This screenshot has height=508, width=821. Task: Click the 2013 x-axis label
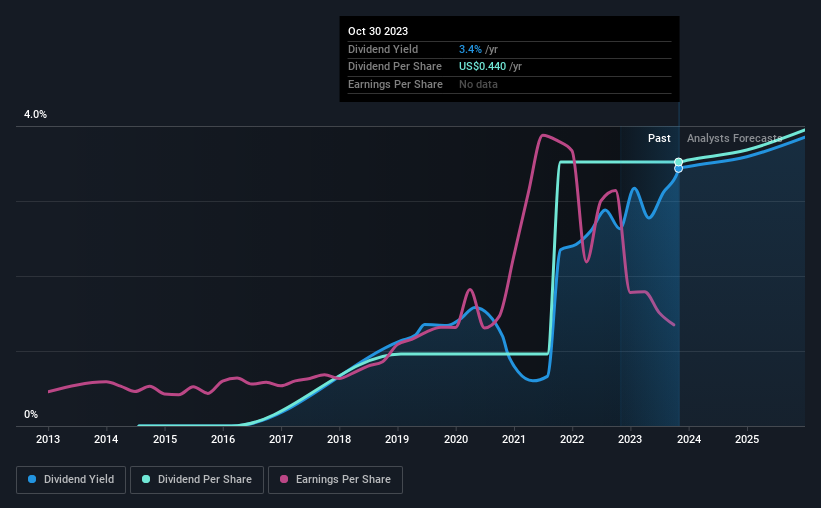click(x=48, y=439)
